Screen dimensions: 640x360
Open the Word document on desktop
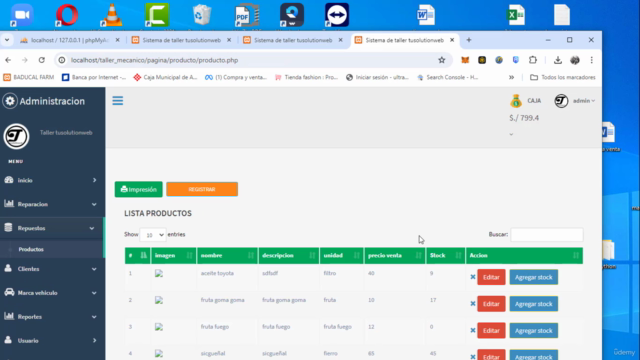(426, 15)
